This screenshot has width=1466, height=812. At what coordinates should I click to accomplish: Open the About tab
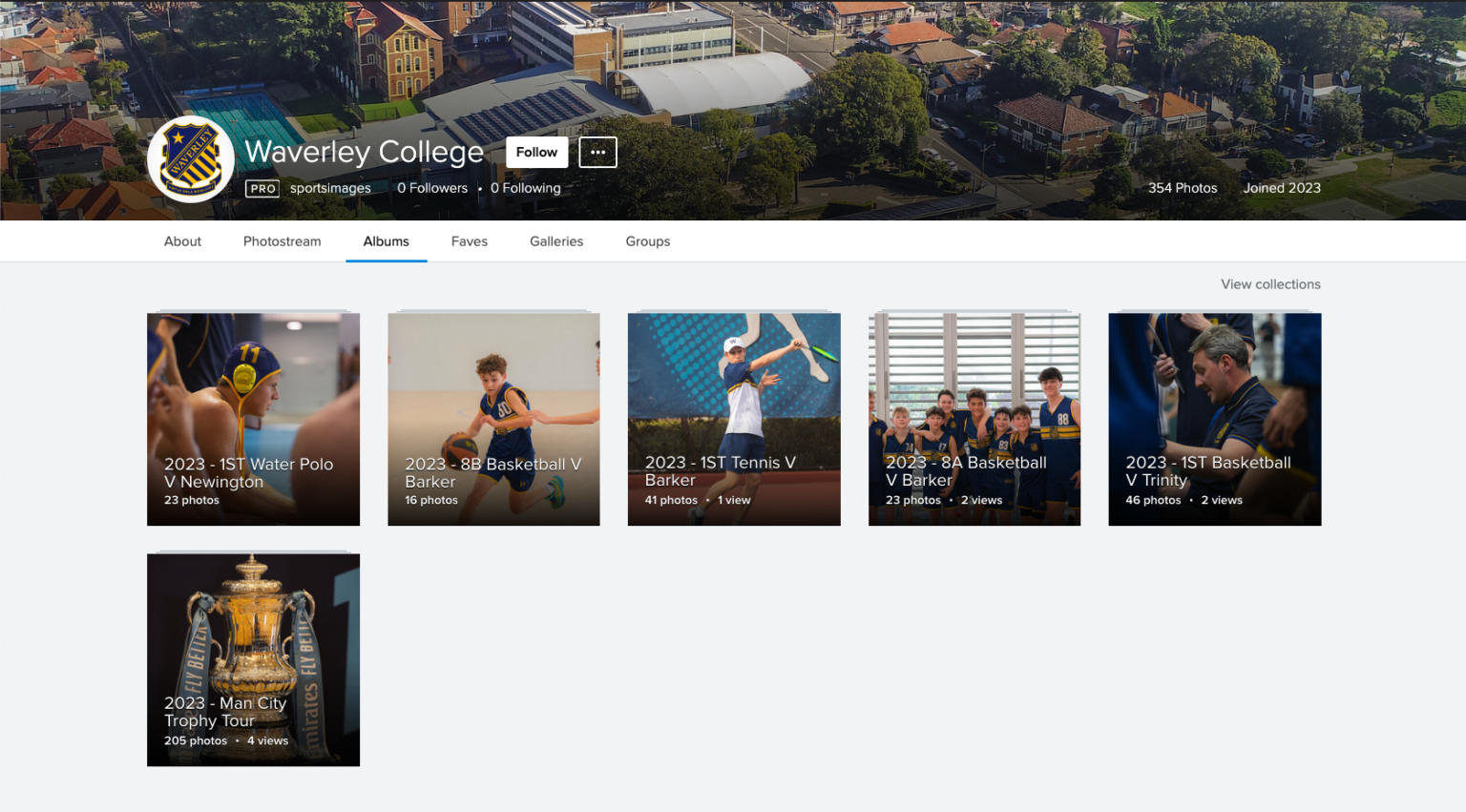[182, 240]
